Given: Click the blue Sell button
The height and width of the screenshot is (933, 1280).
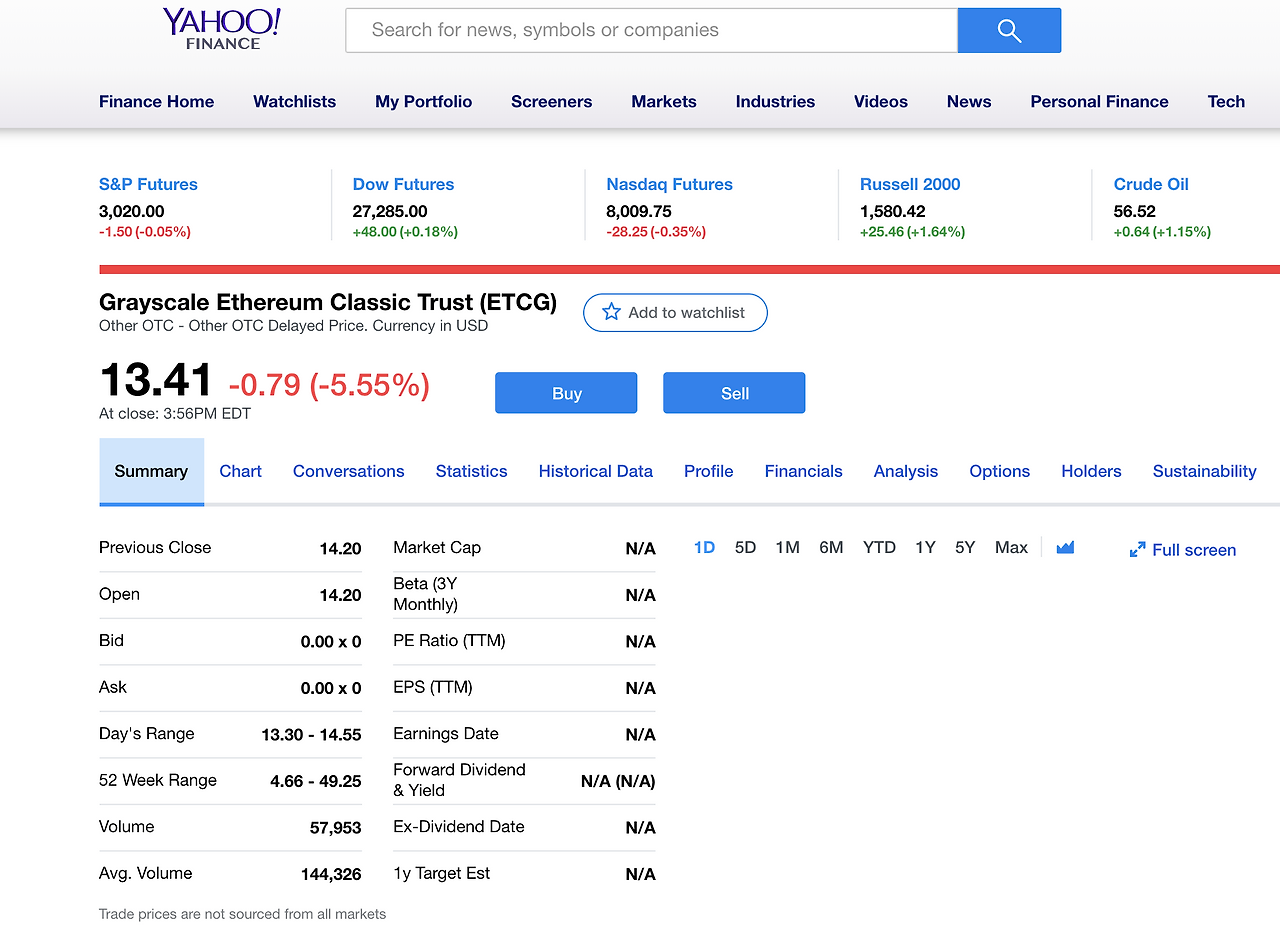Looking at the screenshot, I should coord(734,393).
